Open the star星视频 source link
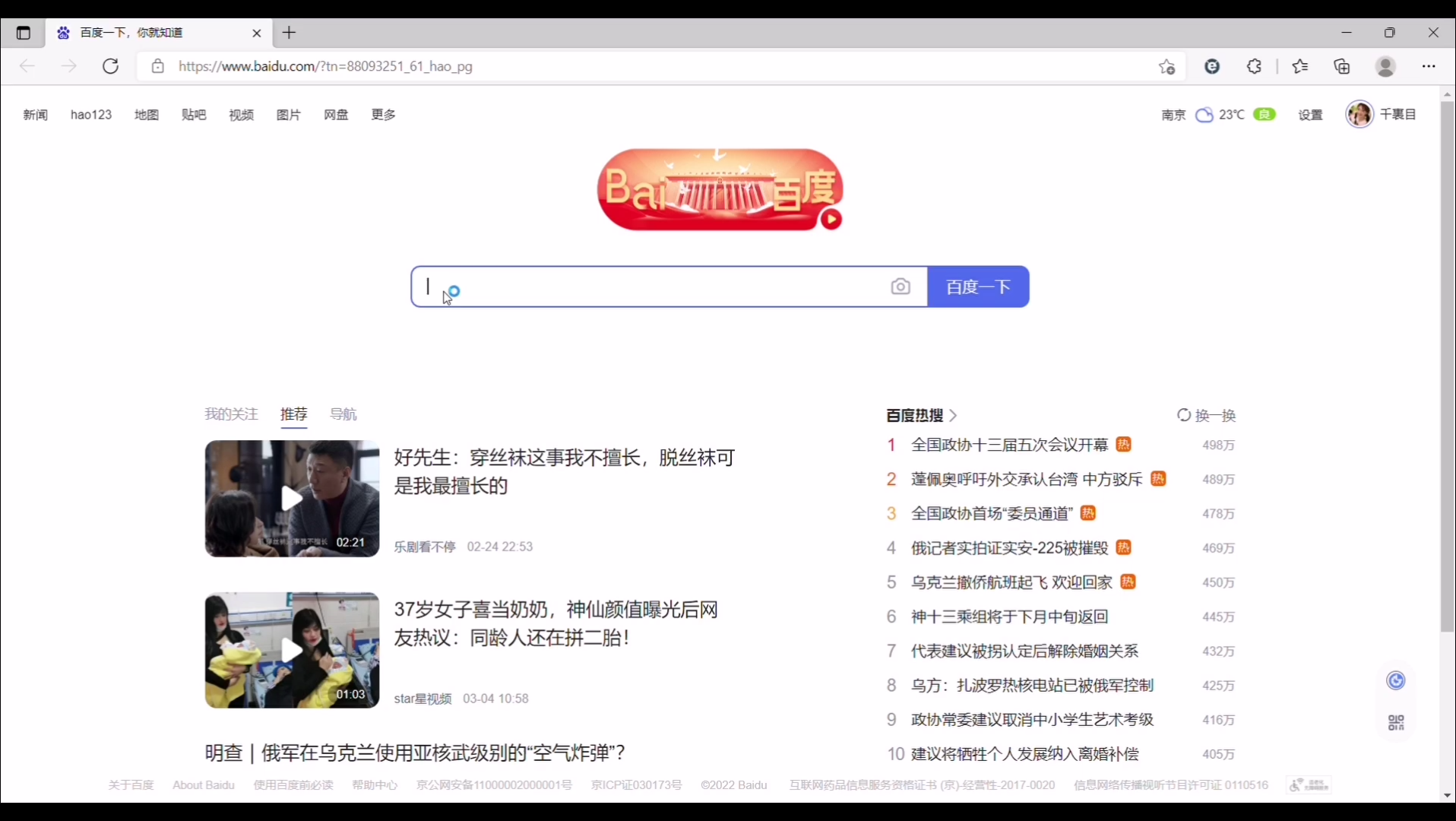The width and height of the screenshot is (1456, 821). 423,699
